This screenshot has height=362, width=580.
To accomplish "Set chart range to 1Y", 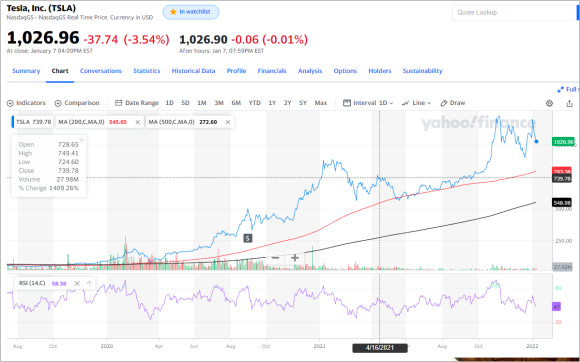I will pos(272,103).
